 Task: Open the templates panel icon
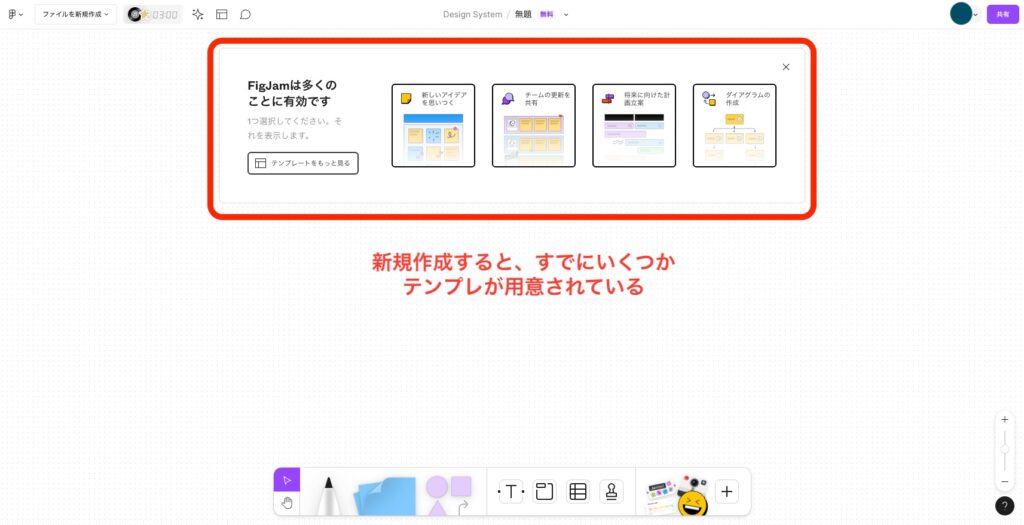point(222,14)
